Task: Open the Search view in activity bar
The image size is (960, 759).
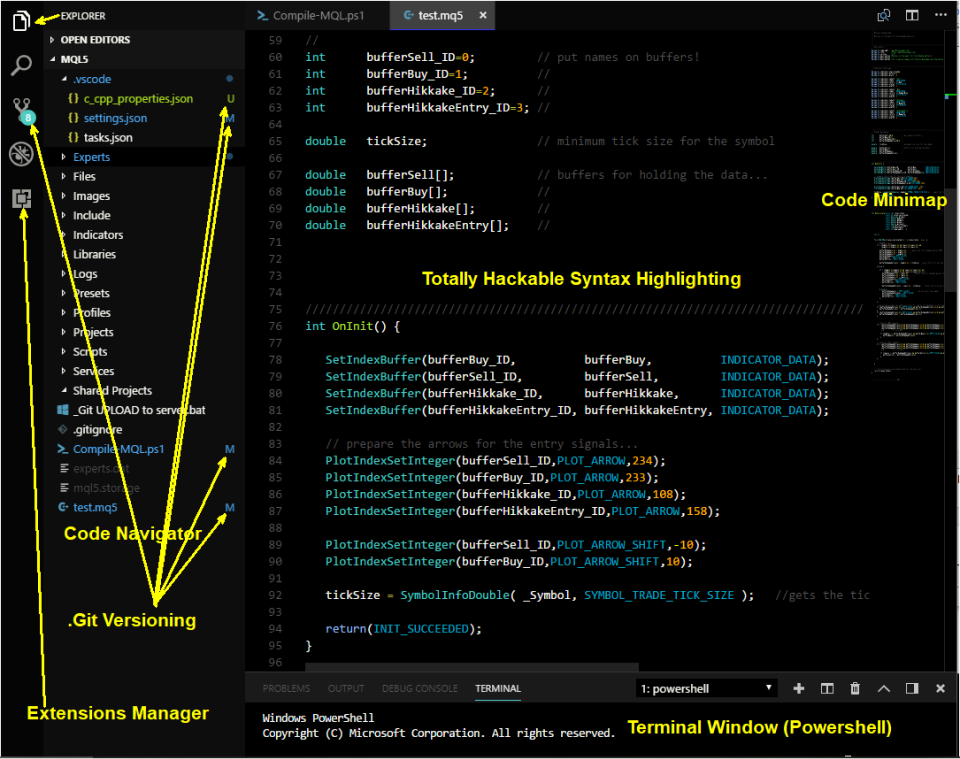Action: [x=21, y=65]
